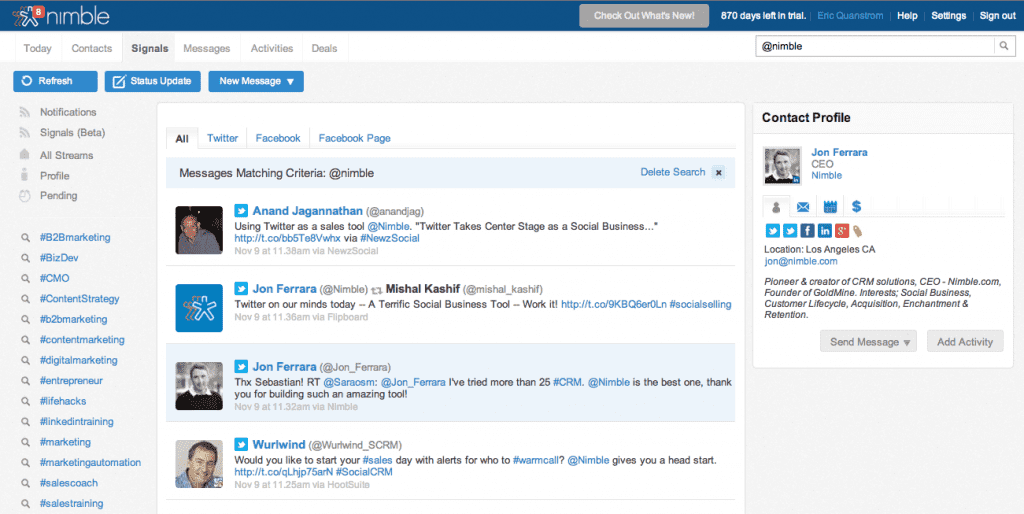Open the Help link in header
1024x514 pixels.
[x=907, y=16]
